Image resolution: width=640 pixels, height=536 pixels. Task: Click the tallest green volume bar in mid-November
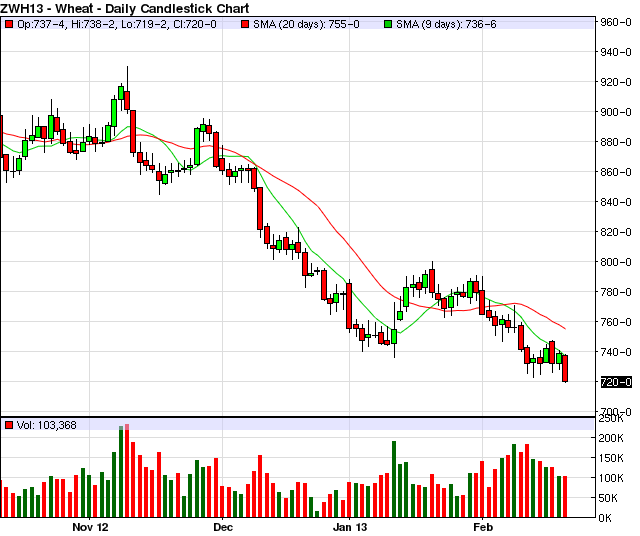coord(121,472)
